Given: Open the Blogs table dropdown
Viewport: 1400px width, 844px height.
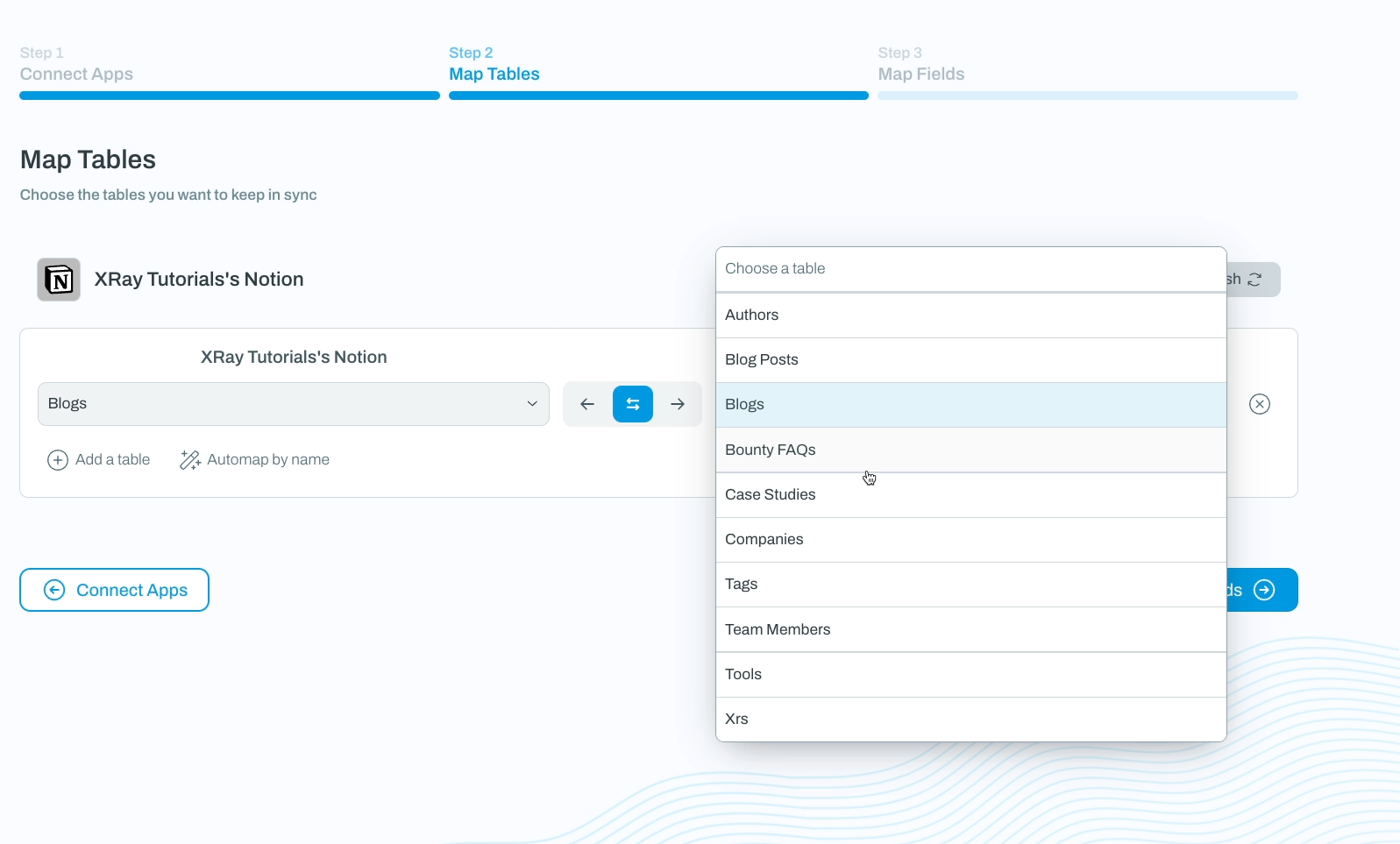Looking at the screenshot, I should click(294, 404).
